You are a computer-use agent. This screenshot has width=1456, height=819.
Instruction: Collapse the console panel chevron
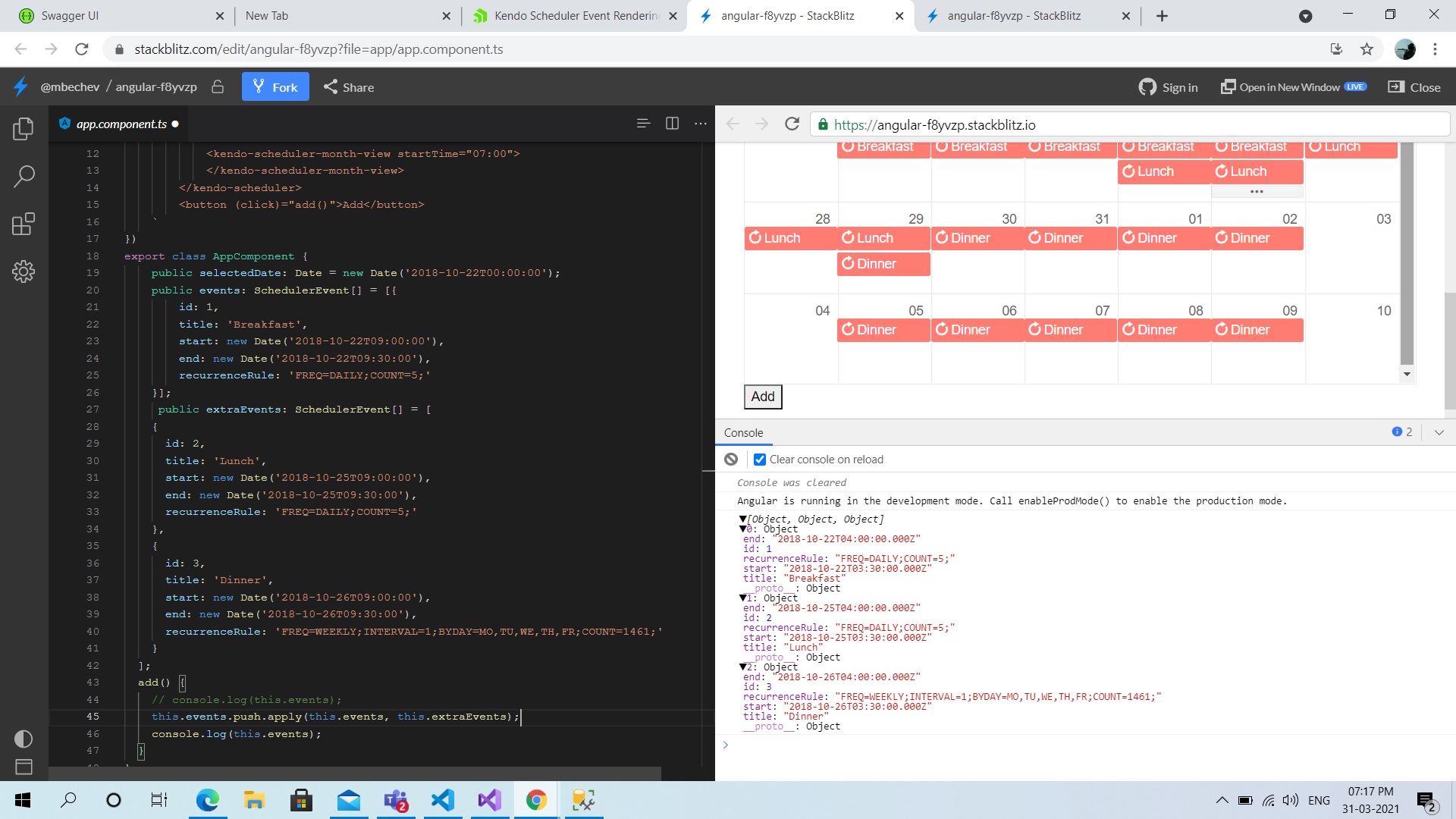pos(1439,432)
